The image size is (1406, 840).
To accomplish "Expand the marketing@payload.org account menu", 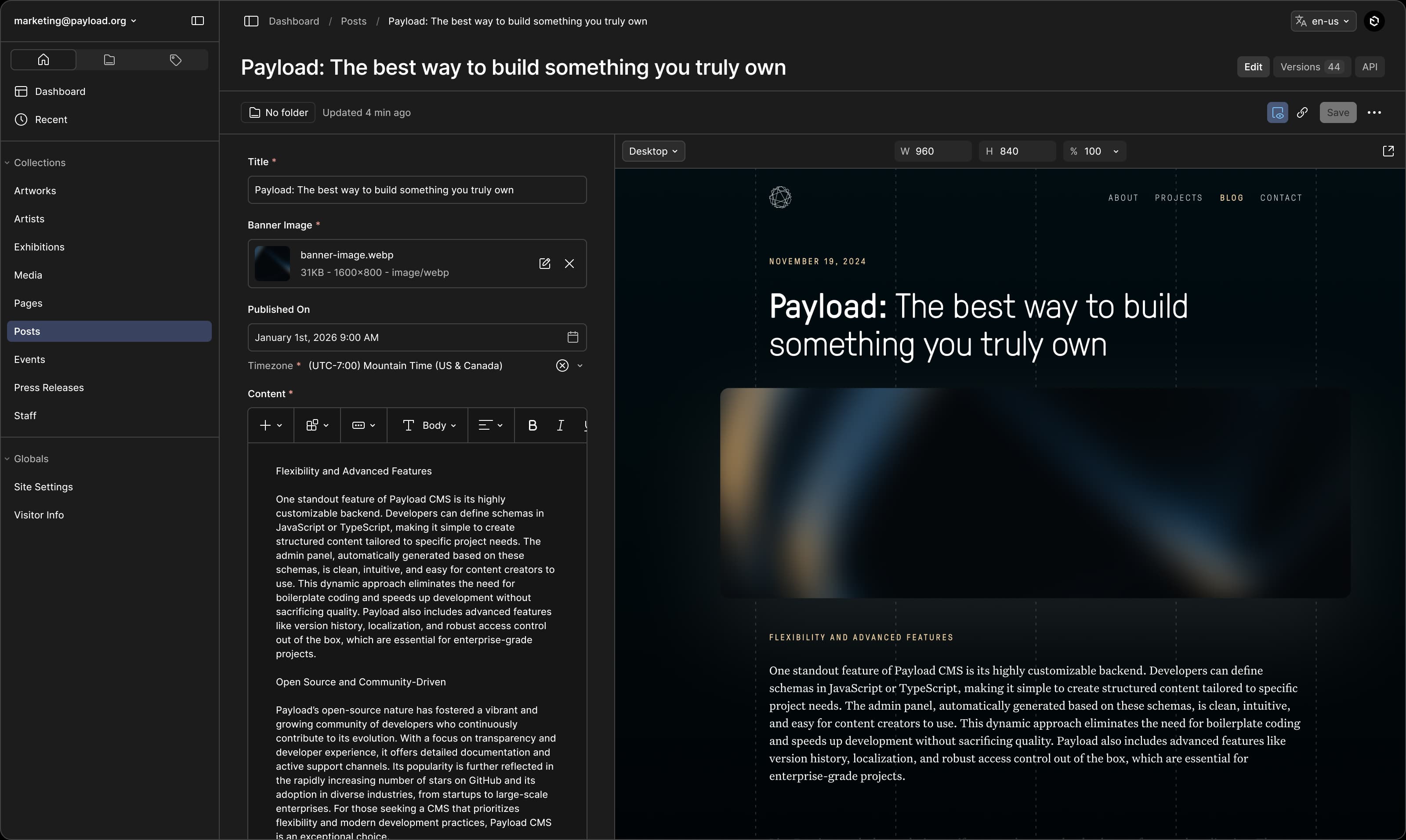I will (75, 21).
